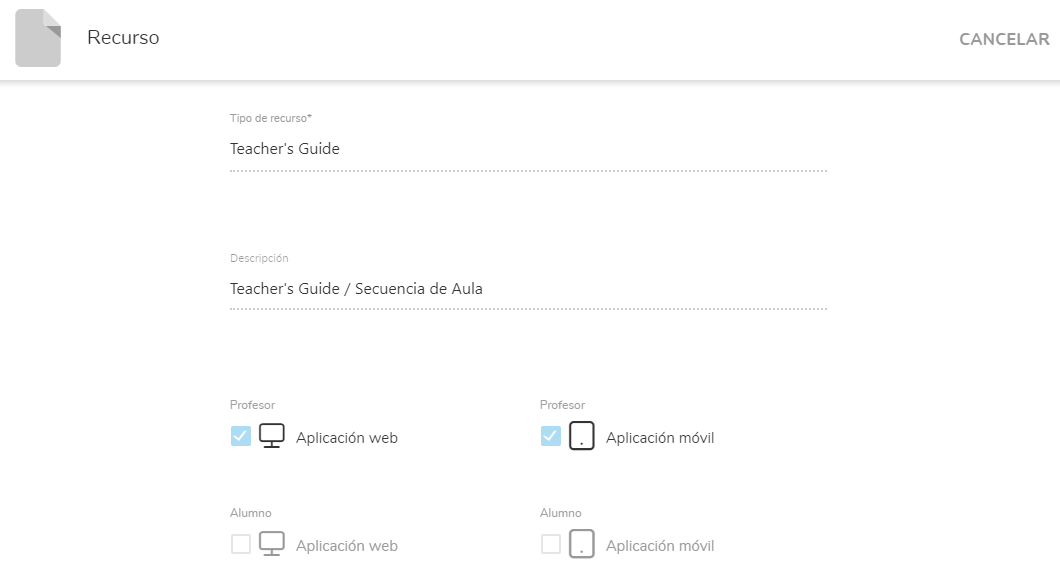Enable Alumno Aplicación web checkbox

(241, 544)
